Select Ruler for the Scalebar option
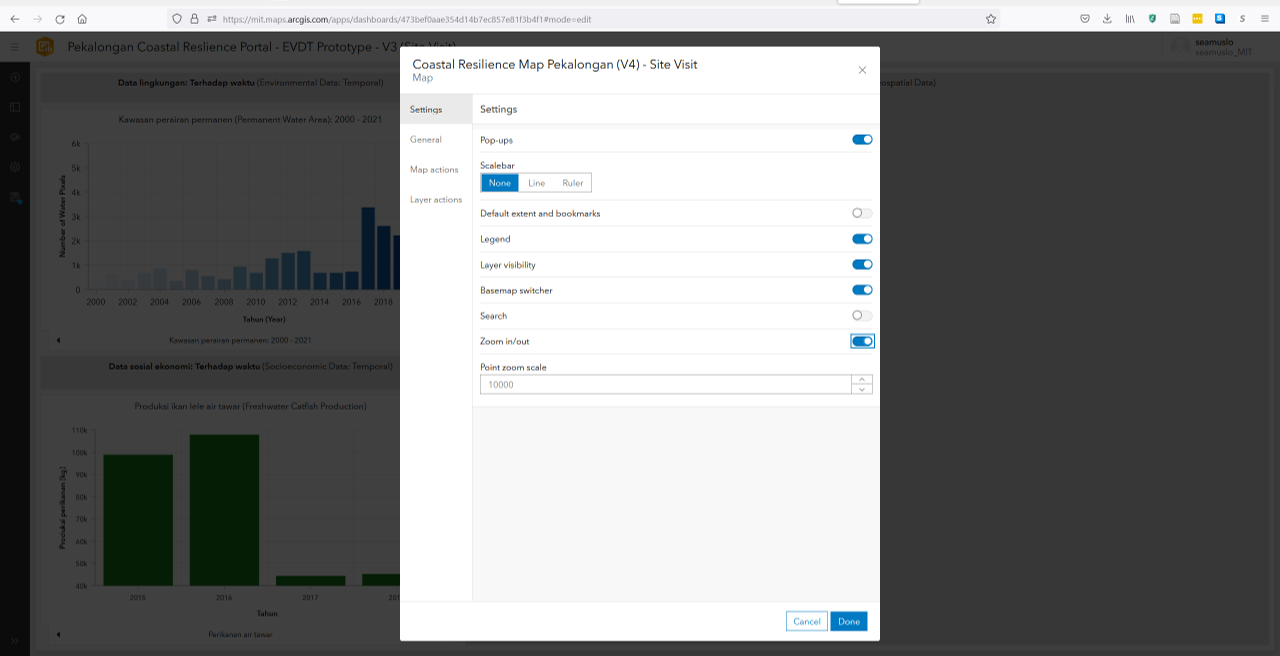Viewport: 1280px width, 656px height. point(572,182)
